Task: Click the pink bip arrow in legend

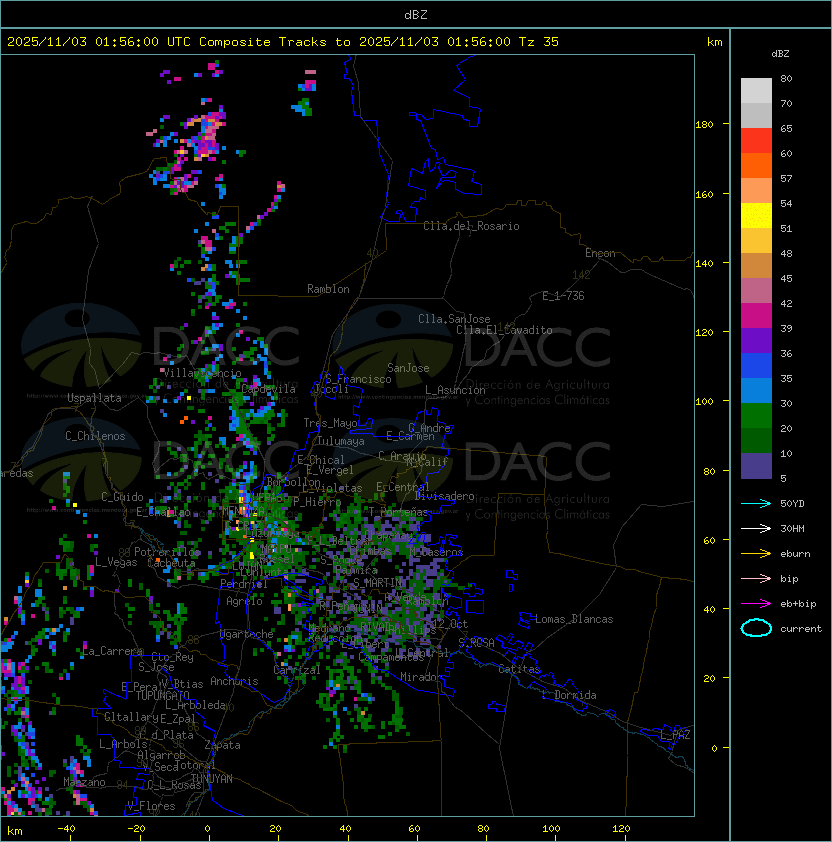Action: click(x=756, y=578)
